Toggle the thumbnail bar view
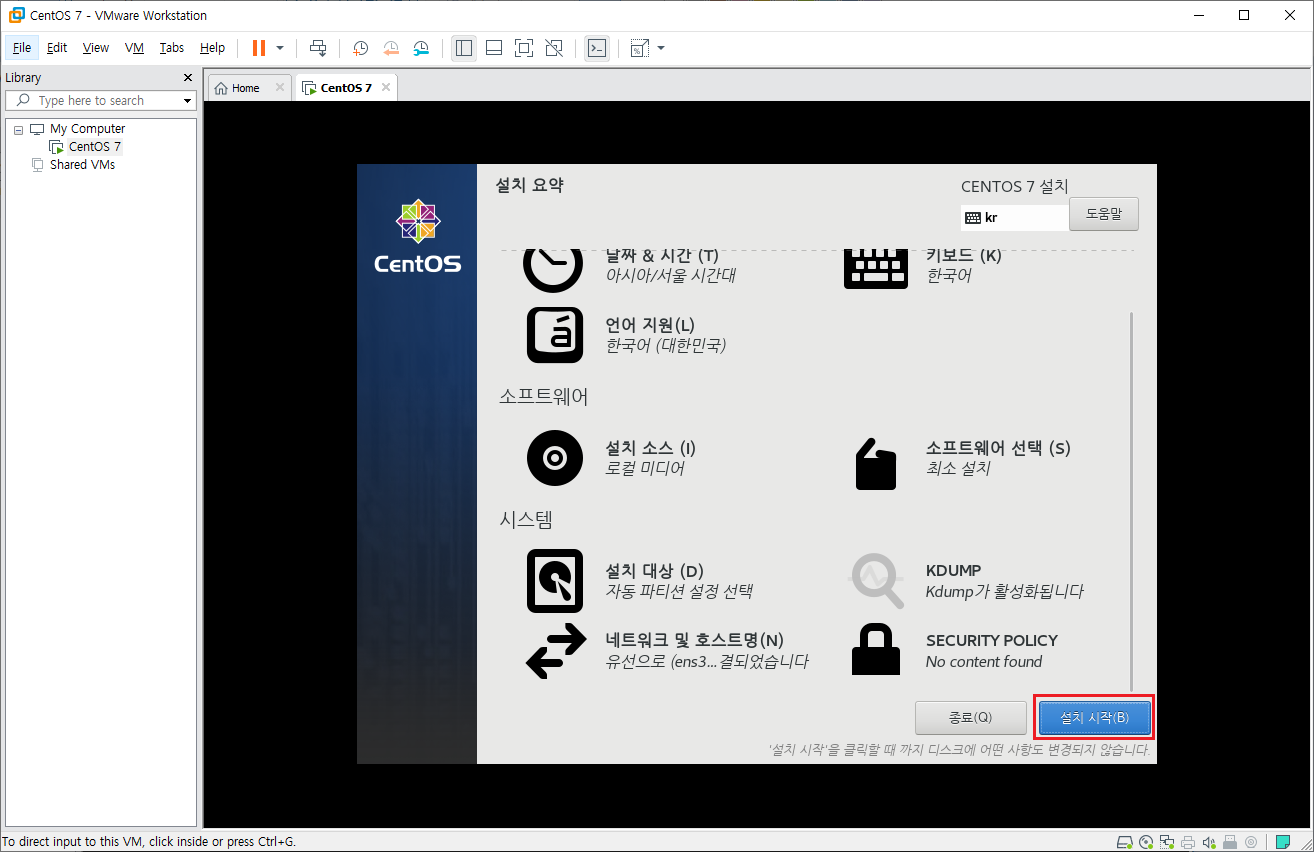Image resolution: width=1314 pixels, height=852 pixels. (x=494, y=48)
